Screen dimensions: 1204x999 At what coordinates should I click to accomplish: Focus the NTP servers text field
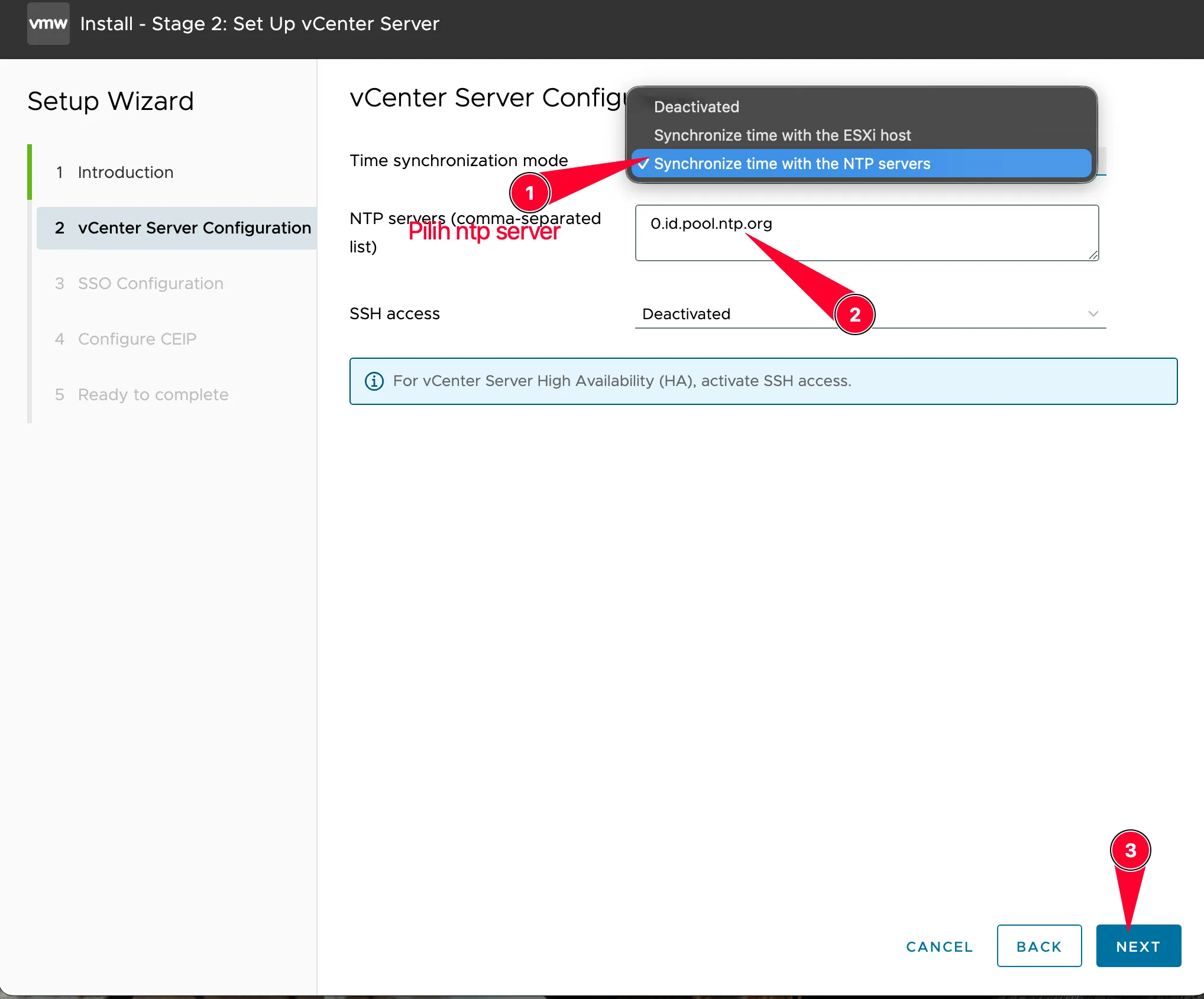(867, 233)
